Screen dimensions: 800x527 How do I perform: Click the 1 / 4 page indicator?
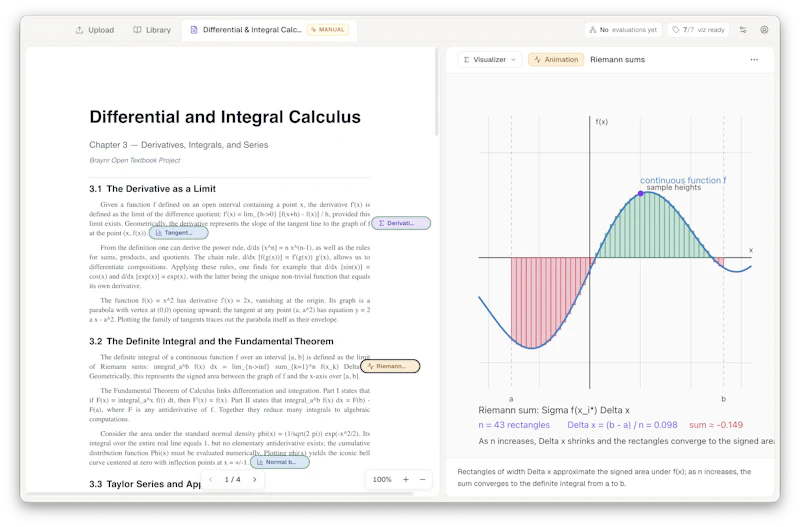pos(233,480)
